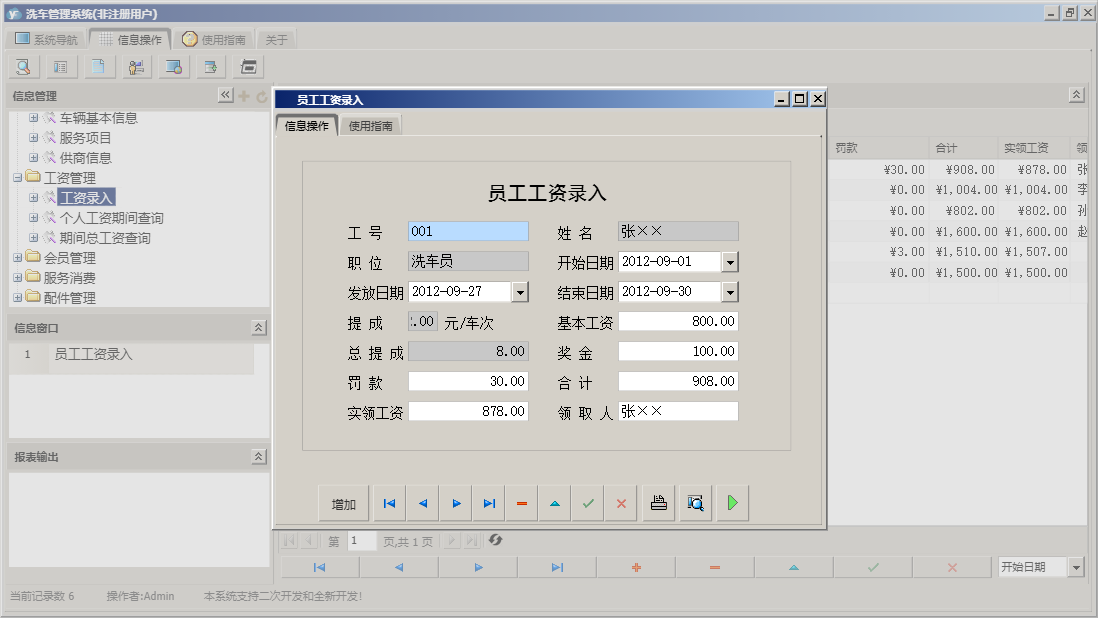Screen dimensions: 1098x618
Task: Jump to the last record with the arrow icon
Action: [x=488, y=503]
